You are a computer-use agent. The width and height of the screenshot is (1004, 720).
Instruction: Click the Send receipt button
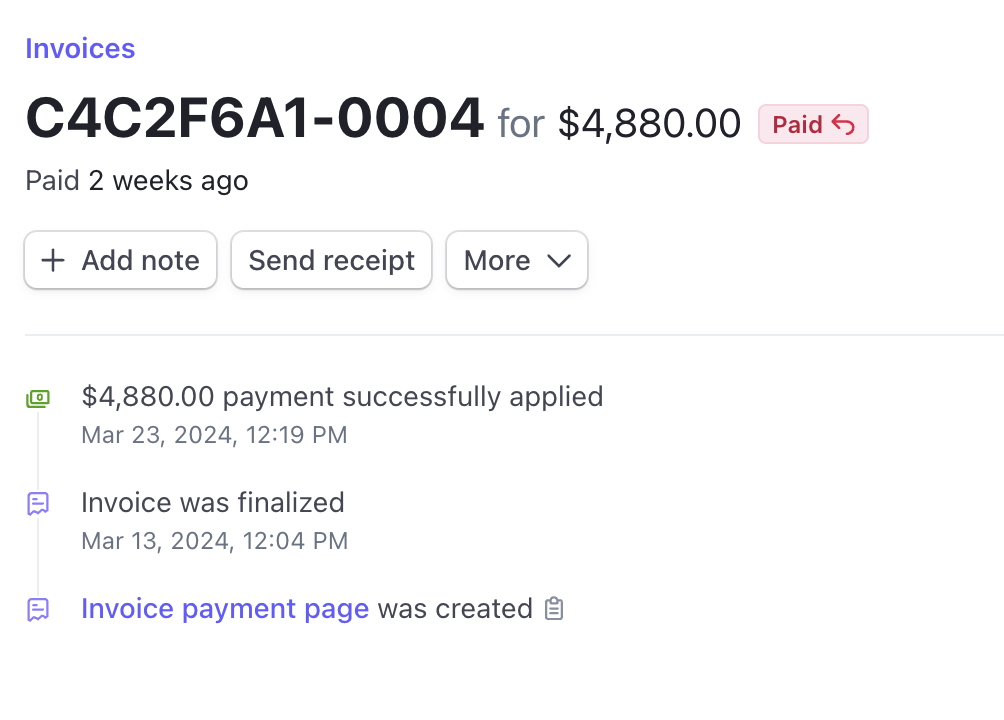click(331, 260)
